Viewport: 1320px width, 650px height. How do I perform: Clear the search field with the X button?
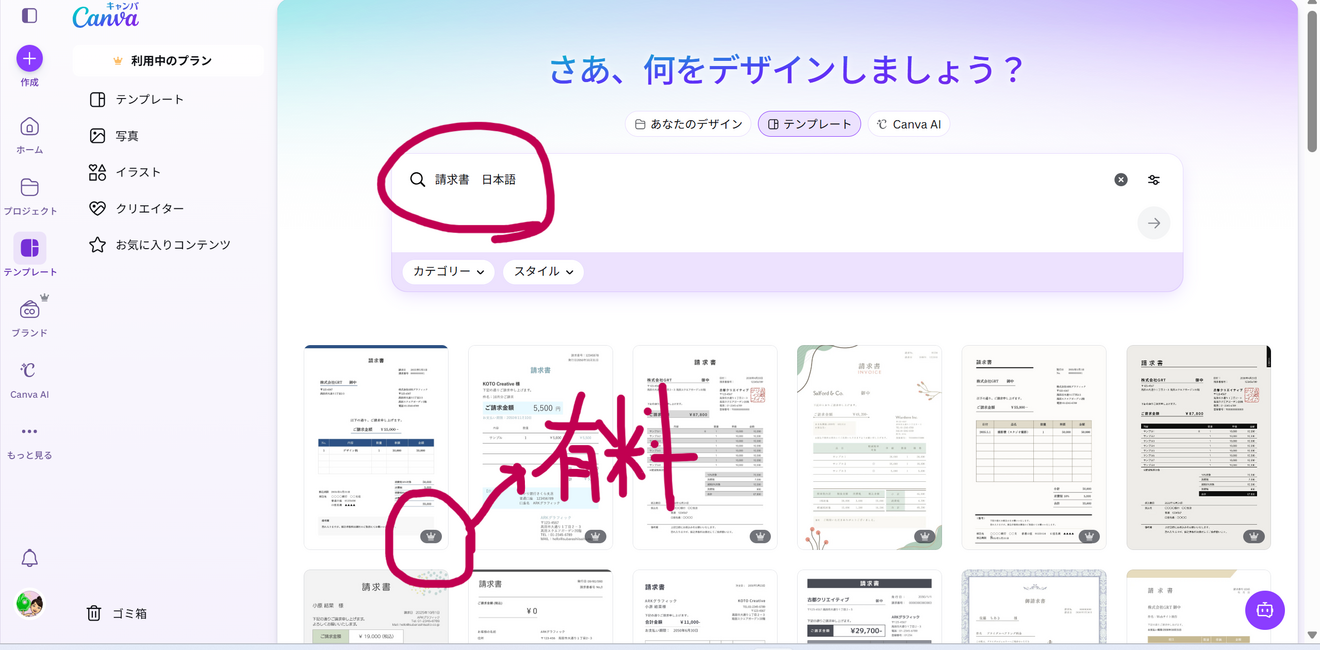[1120, 179]
